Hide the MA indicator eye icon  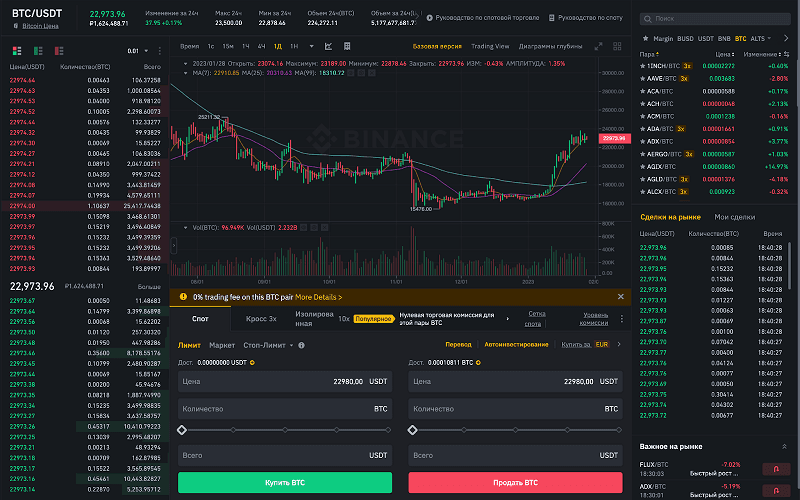351,73
